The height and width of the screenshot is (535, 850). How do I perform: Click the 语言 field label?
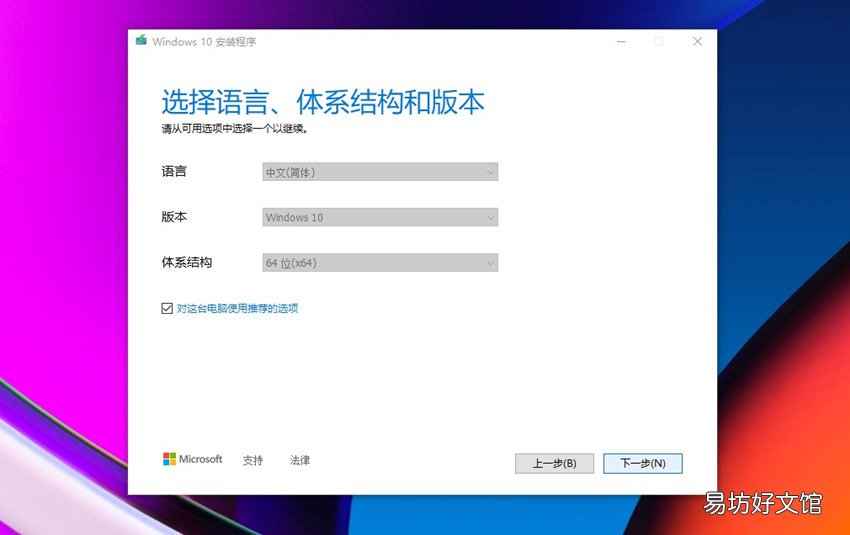click(174, 172)
